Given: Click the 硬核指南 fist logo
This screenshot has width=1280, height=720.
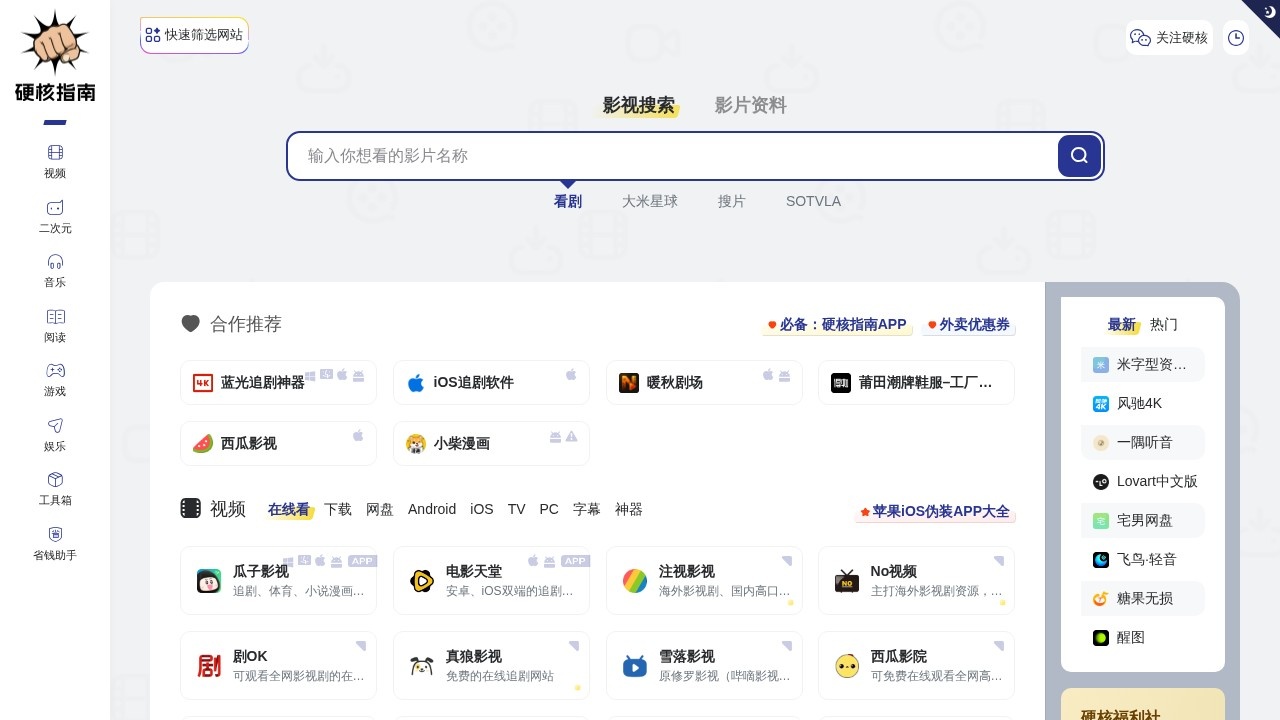Looking at the screenshot, I should (55, 56).
